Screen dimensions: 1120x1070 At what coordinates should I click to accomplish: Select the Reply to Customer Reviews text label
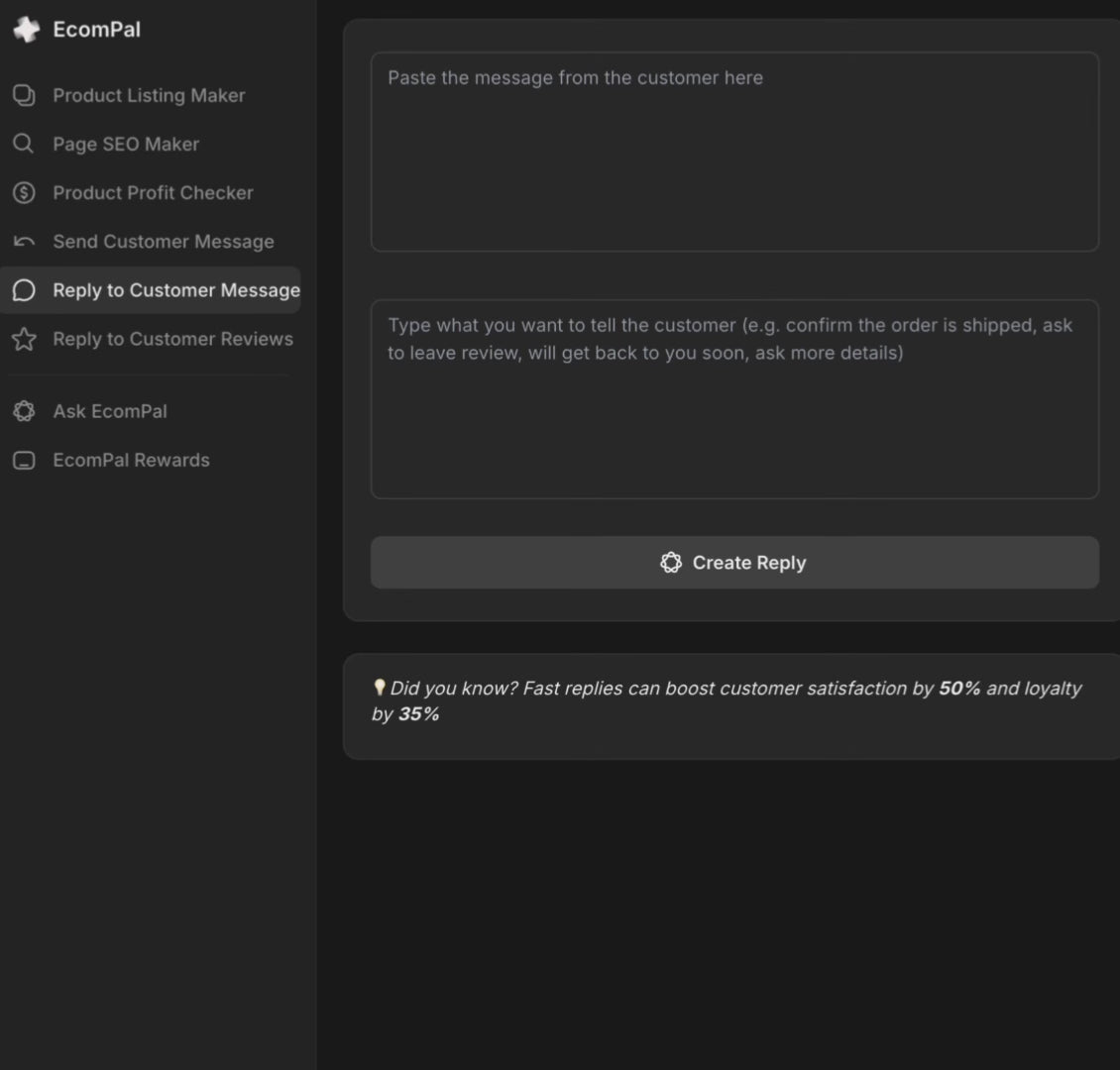172,339
